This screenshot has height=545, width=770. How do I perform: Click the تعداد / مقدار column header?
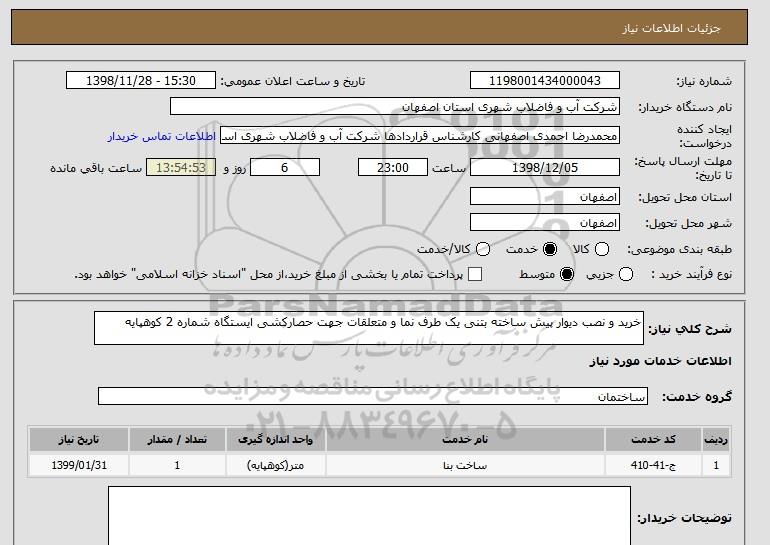177,439
